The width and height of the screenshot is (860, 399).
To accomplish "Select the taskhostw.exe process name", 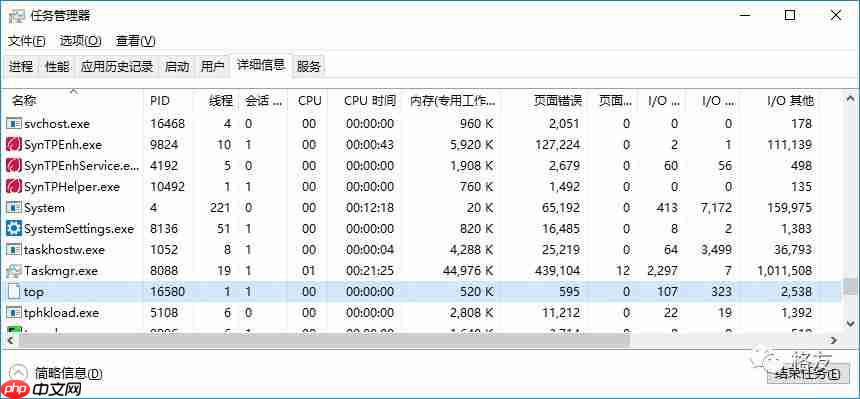I will click(x=64, y=250).
